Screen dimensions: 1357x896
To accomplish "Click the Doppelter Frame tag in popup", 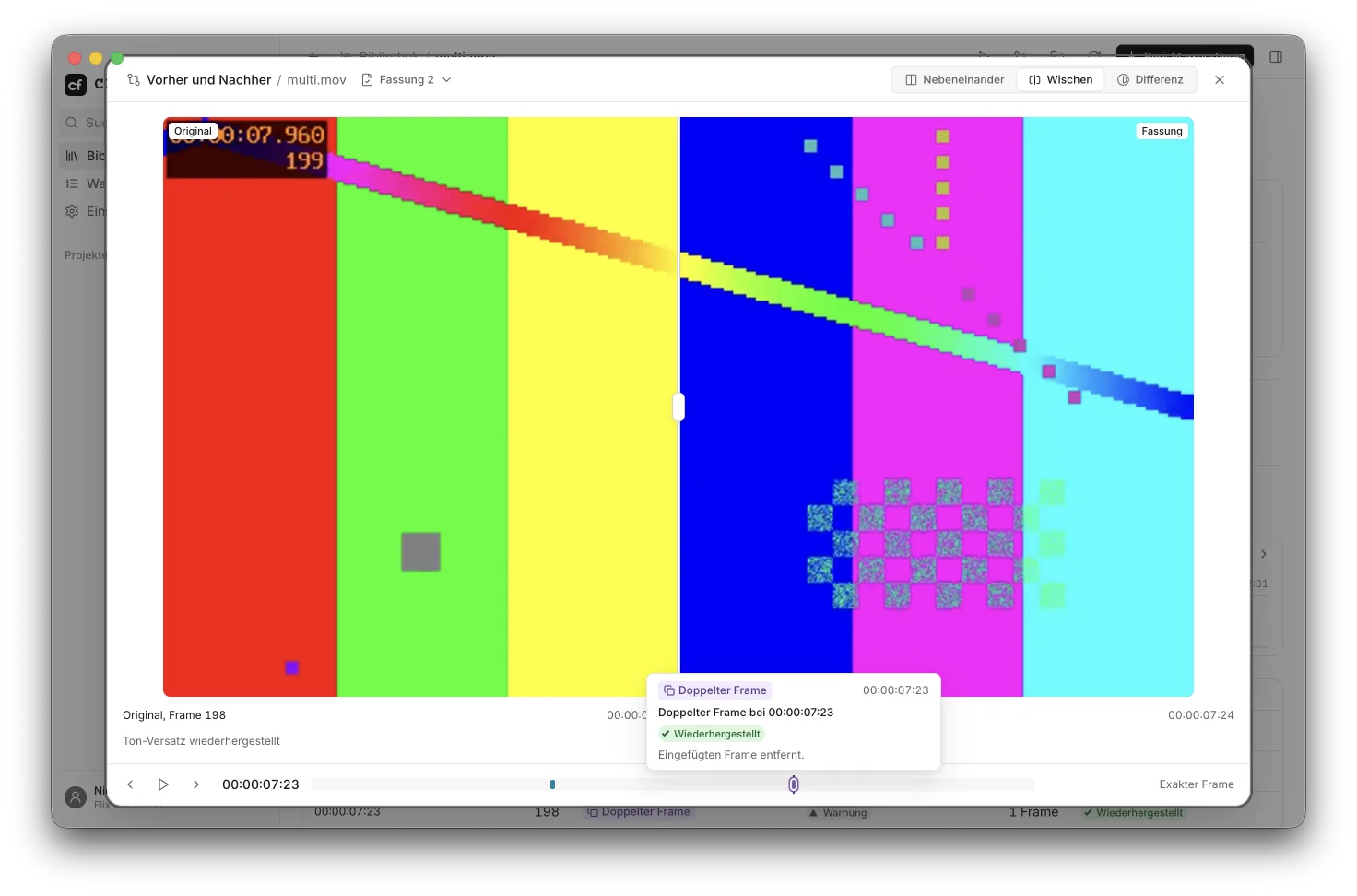I will pos(714,690).
